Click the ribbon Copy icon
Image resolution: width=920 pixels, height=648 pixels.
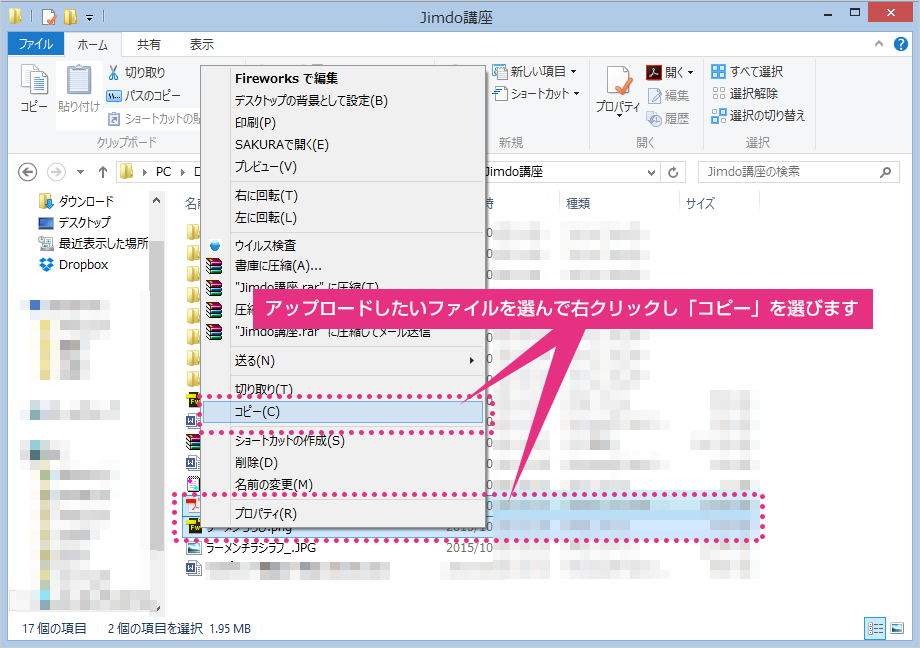(x=34, y=80)
